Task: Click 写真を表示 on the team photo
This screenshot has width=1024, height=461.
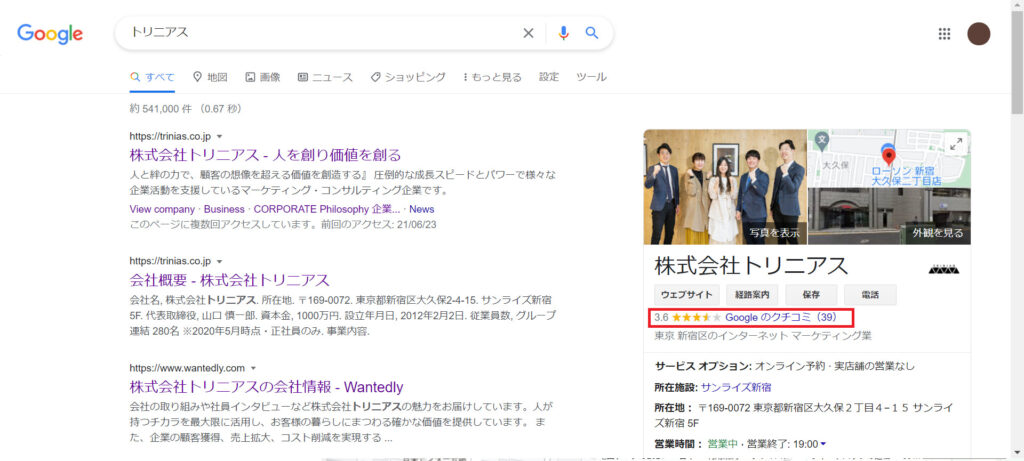Action: pos(774,233)
